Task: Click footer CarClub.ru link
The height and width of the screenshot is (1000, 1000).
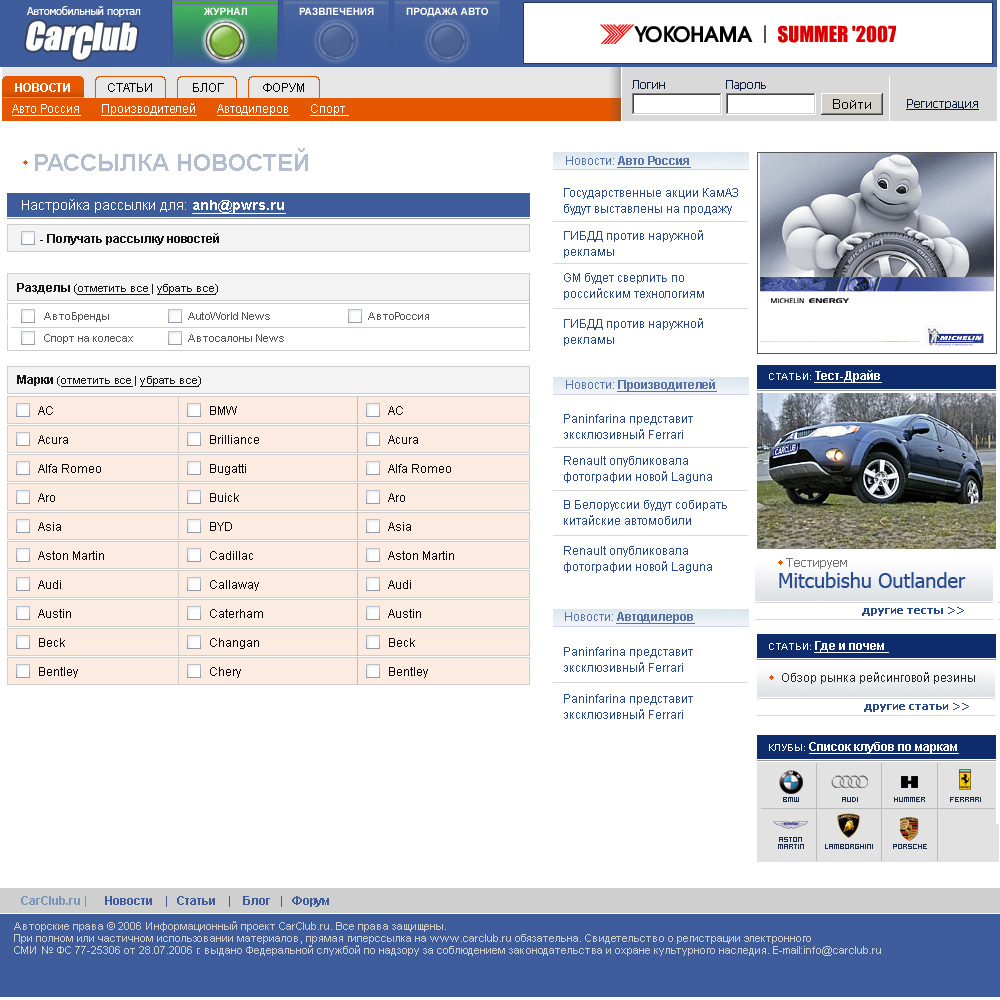Action: click(x=50, y=901)
